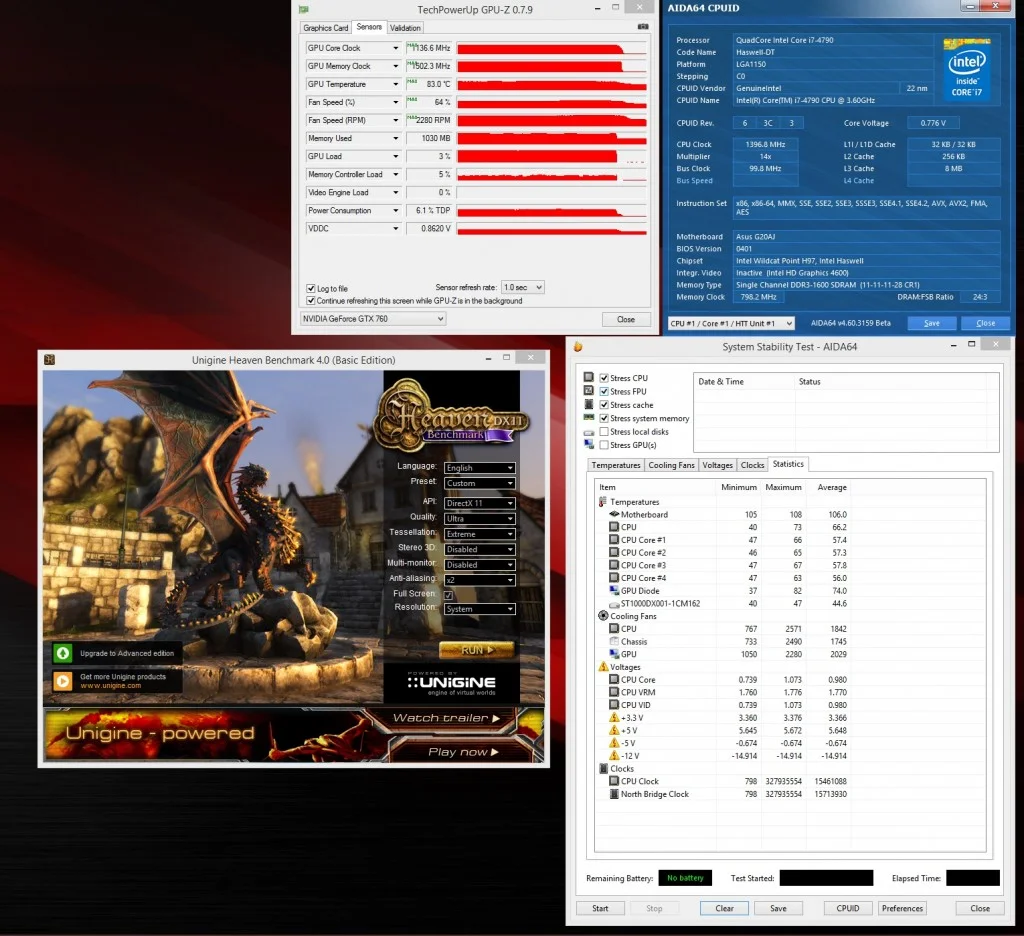This screenshot has height=936, width=1024.
Task: Click AIDA64 flame icon in Stability Test title
Action: click(577, 347)
